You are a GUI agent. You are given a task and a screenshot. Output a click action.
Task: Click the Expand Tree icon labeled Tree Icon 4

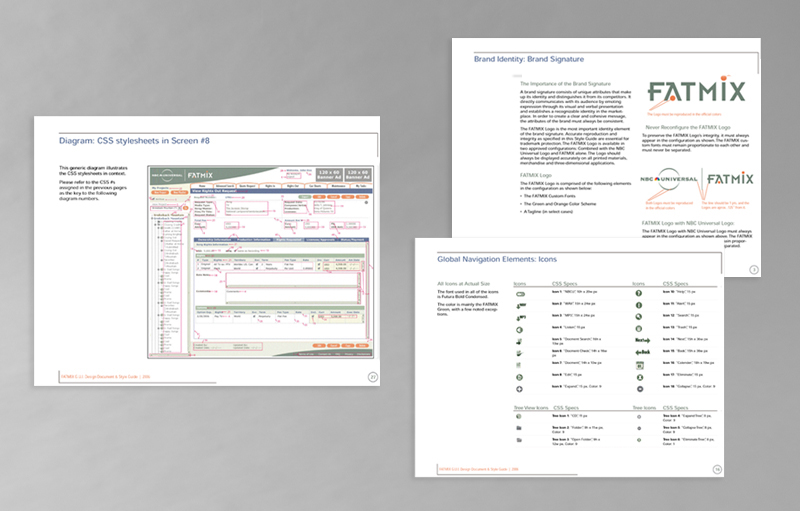(x=639, y=417)
